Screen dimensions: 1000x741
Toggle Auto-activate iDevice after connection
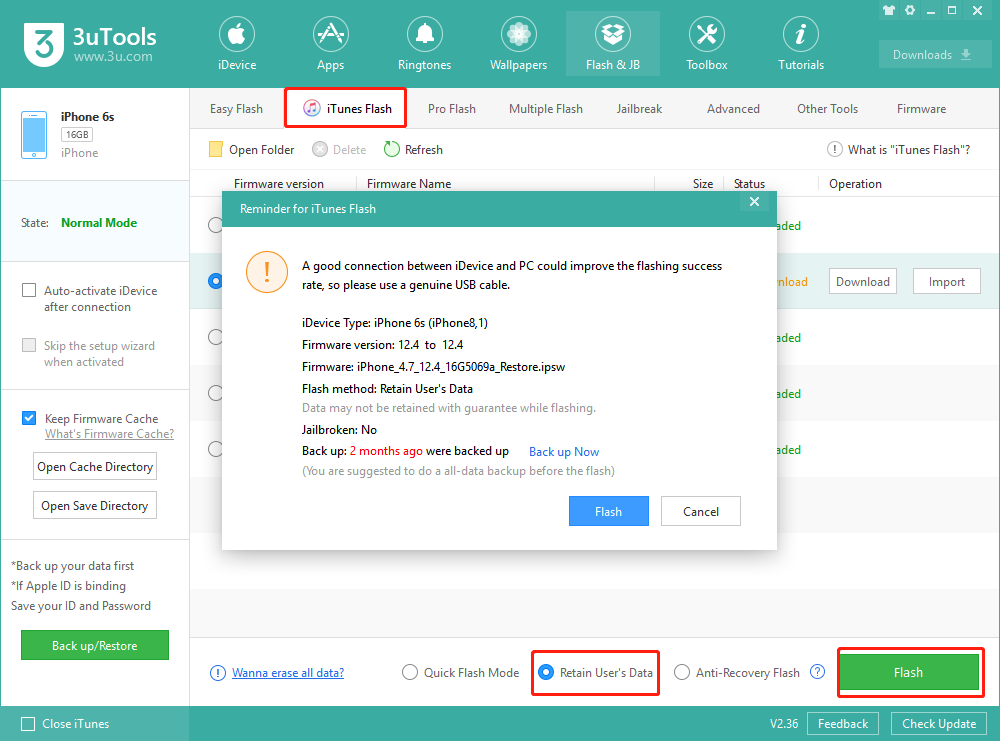click(x=29, y=290)
